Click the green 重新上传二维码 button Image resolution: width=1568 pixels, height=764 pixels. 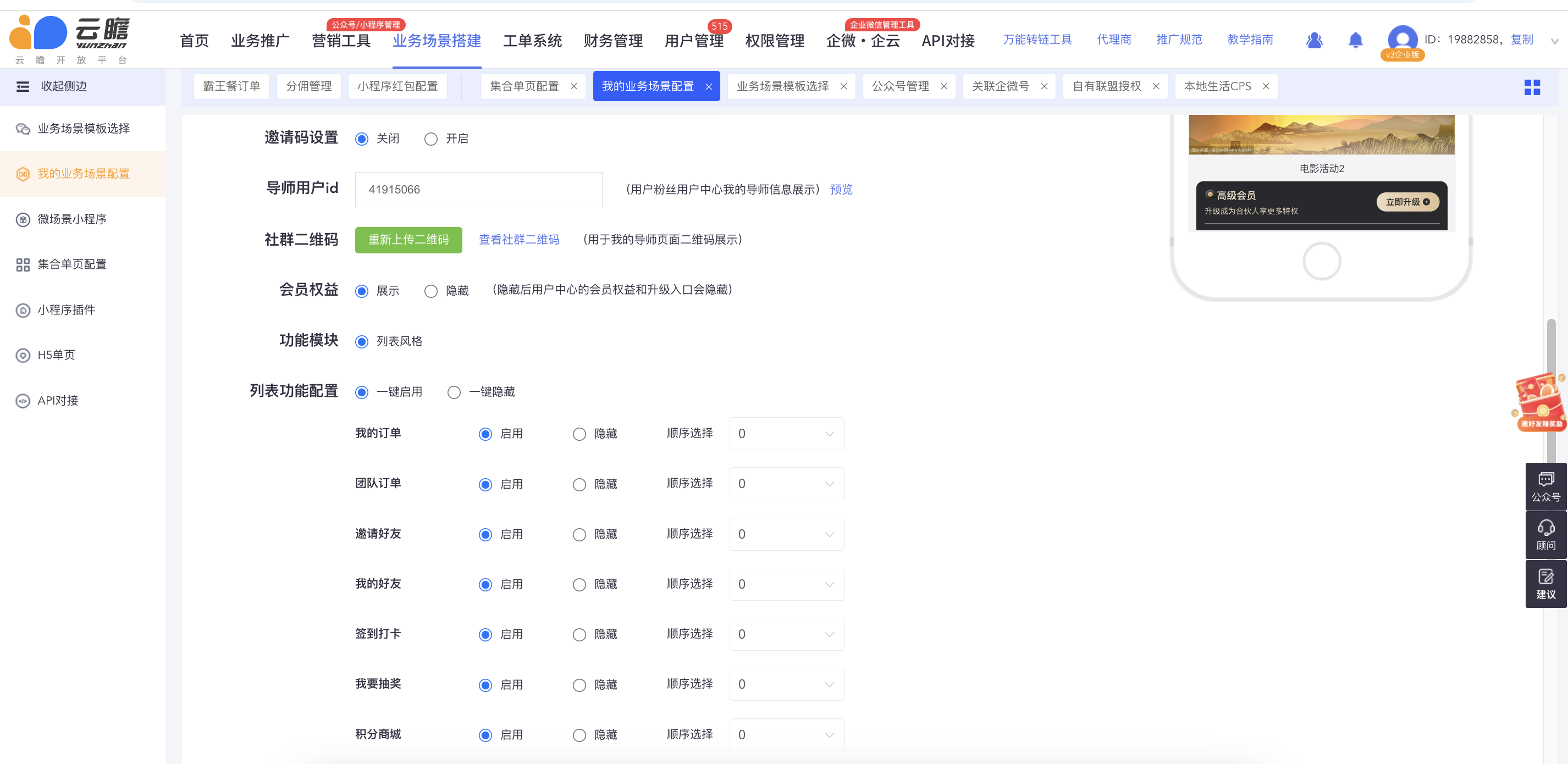click(x=408, y=240)
